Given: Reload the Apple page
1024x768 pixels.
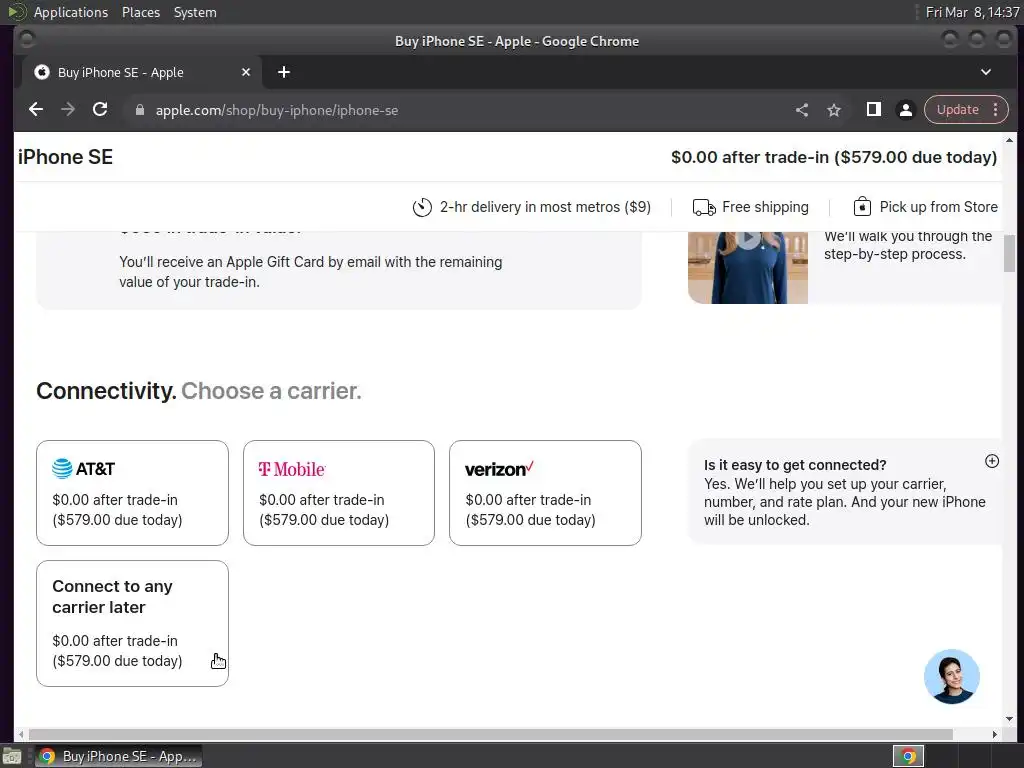Looking at the screenshot, I should point(100,110).
